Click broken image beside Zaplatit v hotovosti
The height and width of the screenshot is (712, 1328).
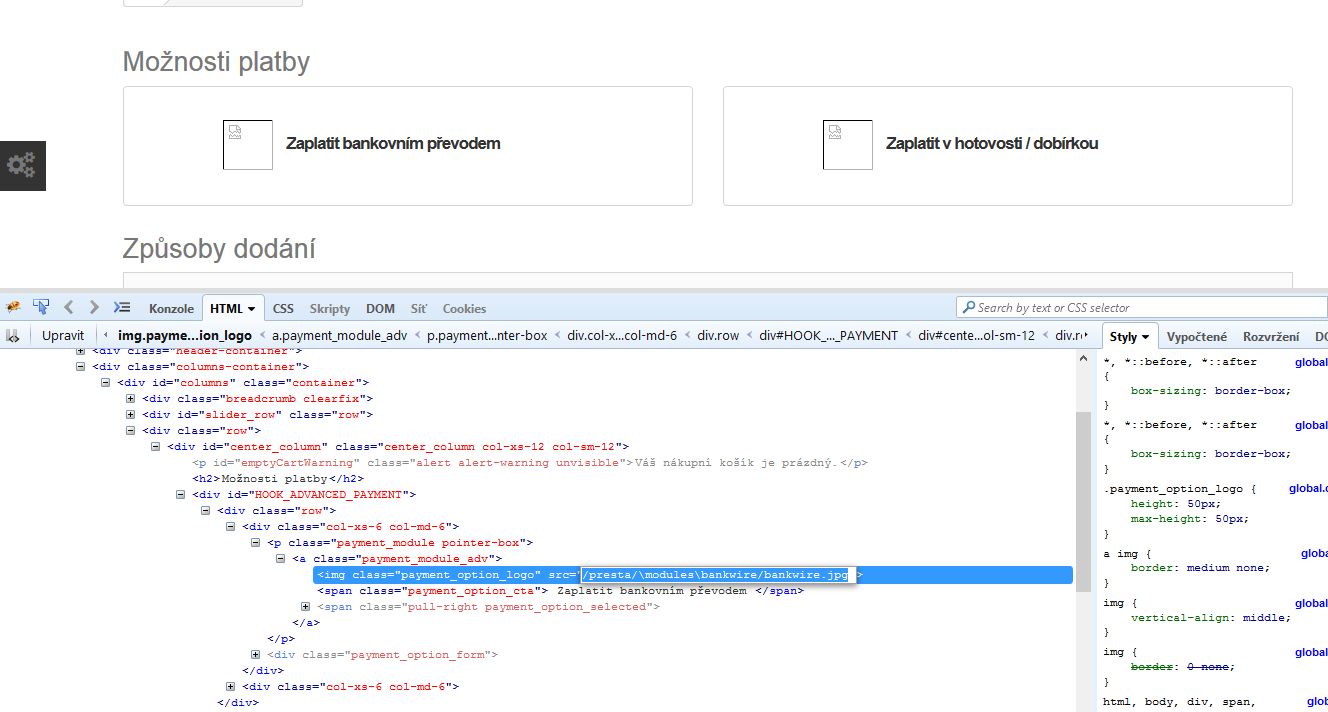click(848, 145)
